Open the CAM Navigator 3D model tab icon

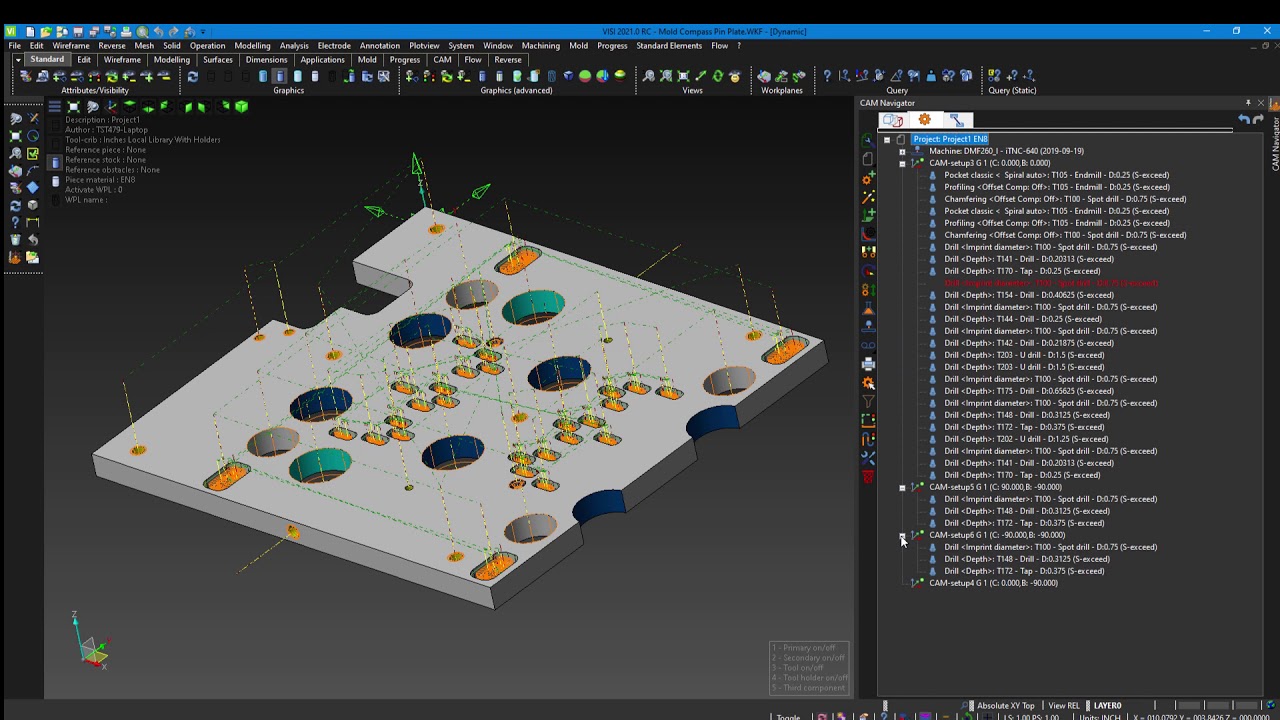892,120
